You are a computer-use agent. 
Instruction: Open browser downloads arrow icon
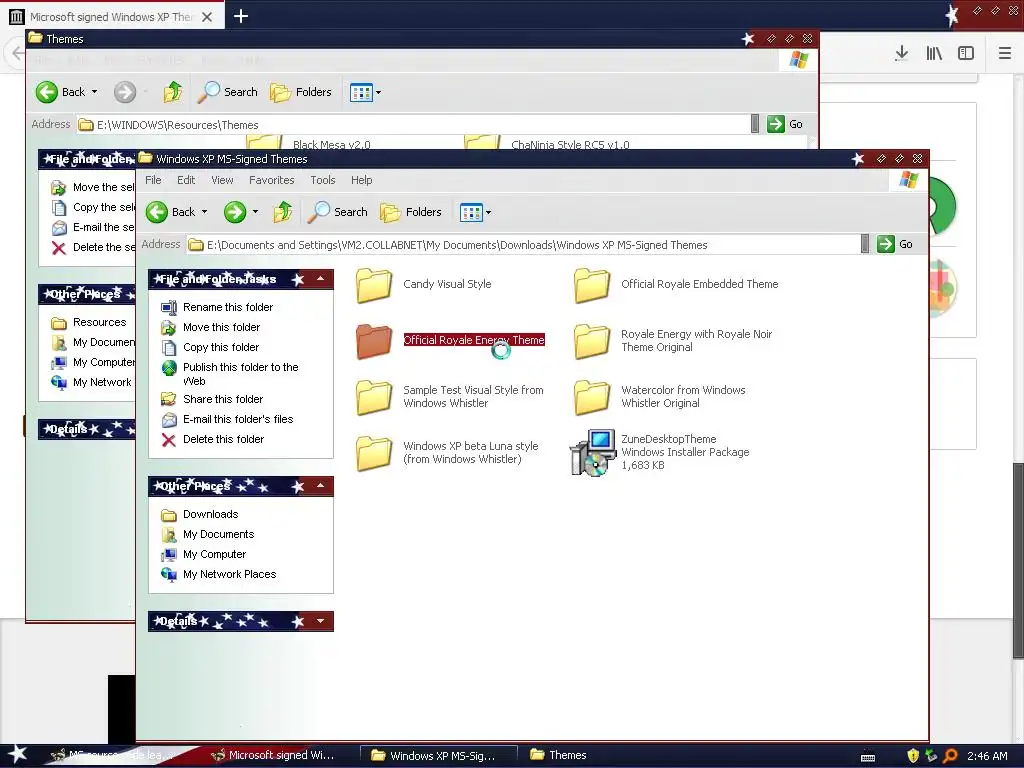click(901, 54)
